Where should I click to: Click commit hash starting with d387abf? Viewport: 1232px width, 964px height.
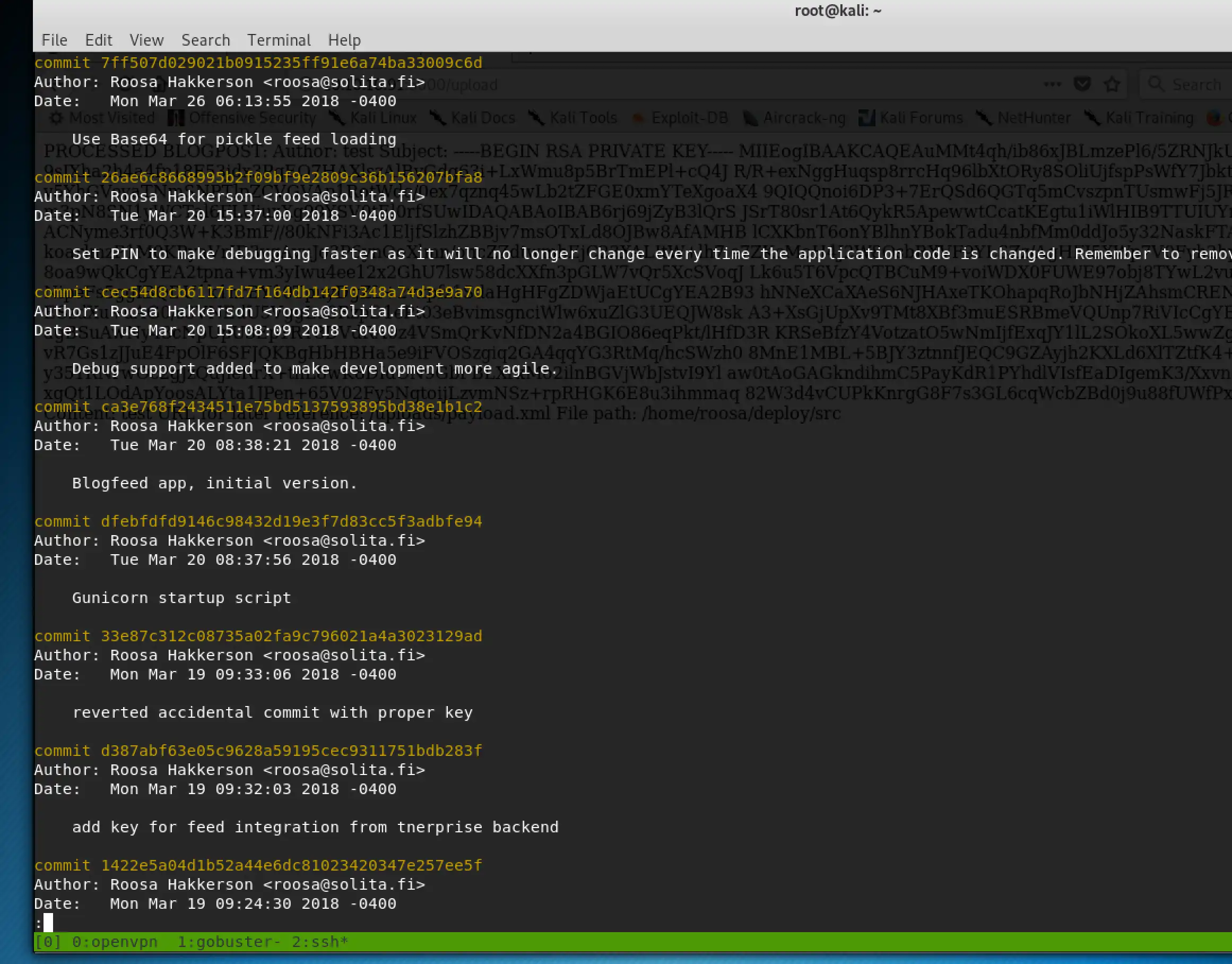point(291,750)
